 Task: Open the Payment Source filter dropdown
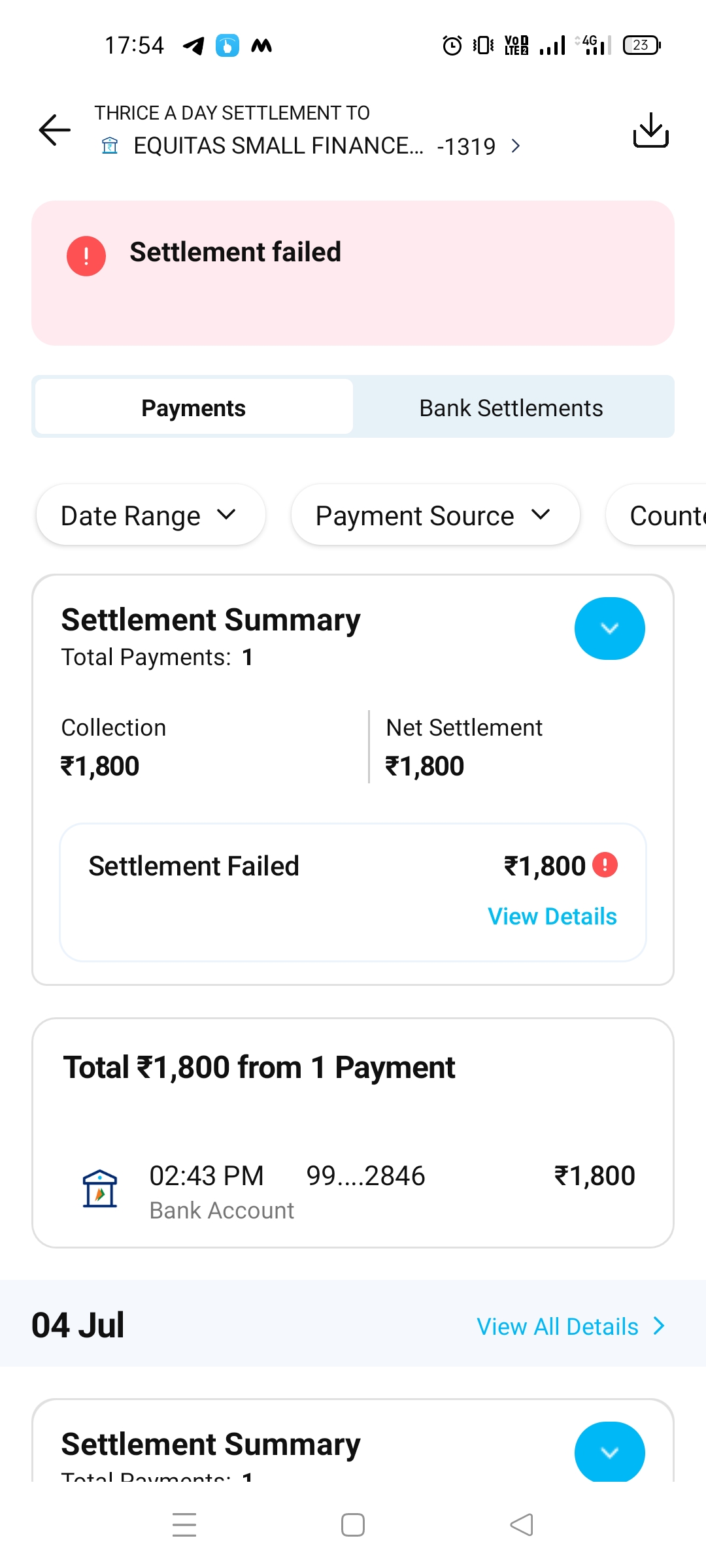pyautogui.click(x=435, y=515)
